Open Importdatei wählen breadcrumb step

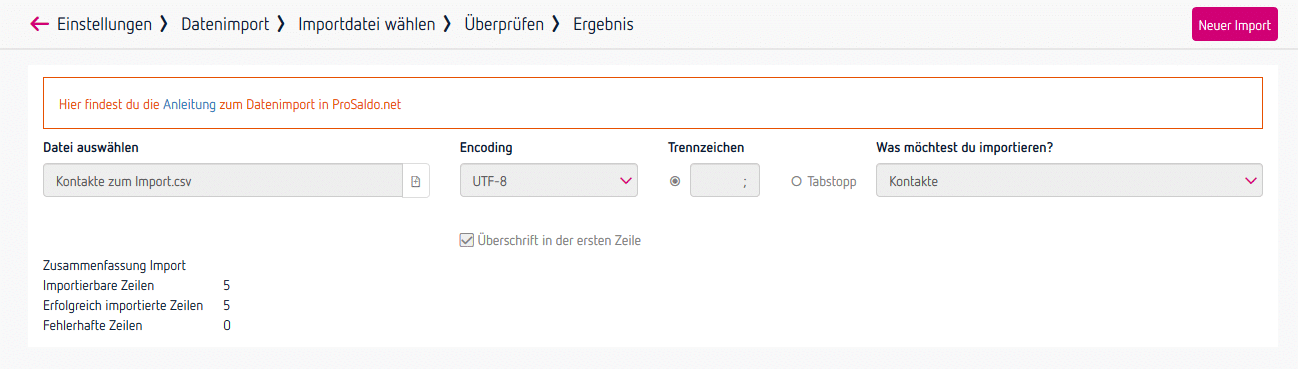367,24
